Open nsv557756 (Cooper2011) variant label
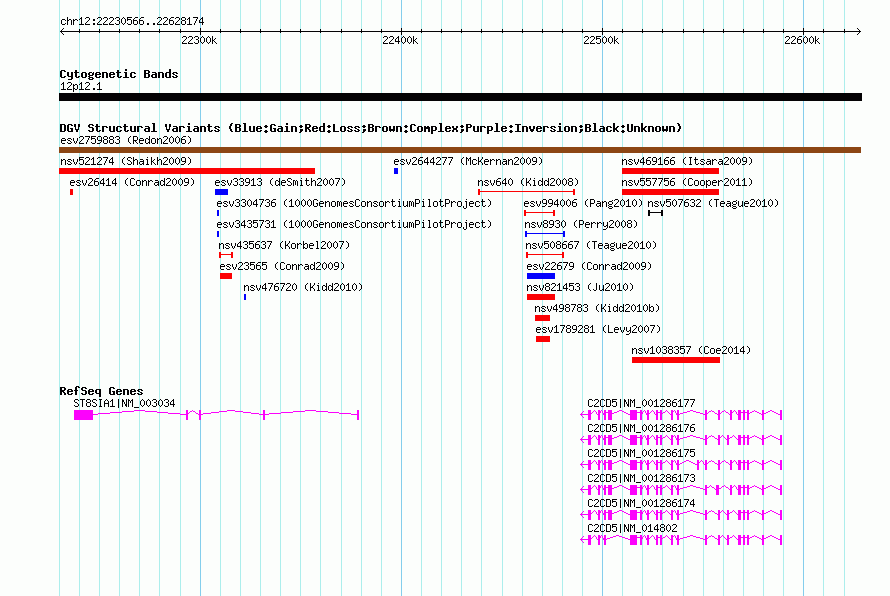890x596 pixels. pos(687,182)
